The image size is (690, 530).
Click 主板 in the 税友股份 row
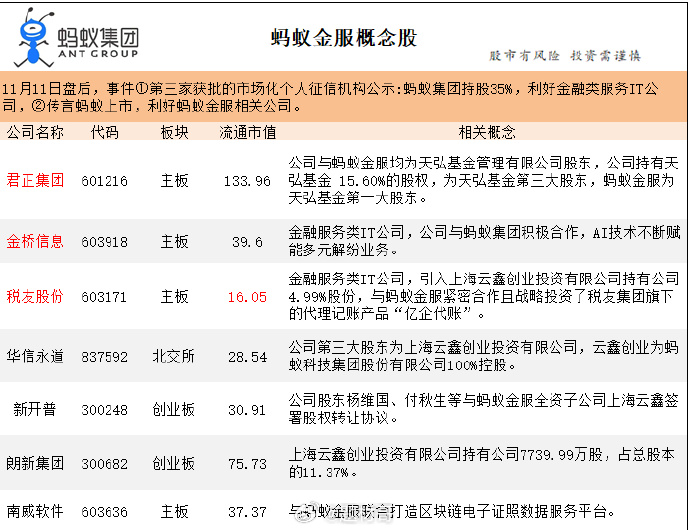174,296
